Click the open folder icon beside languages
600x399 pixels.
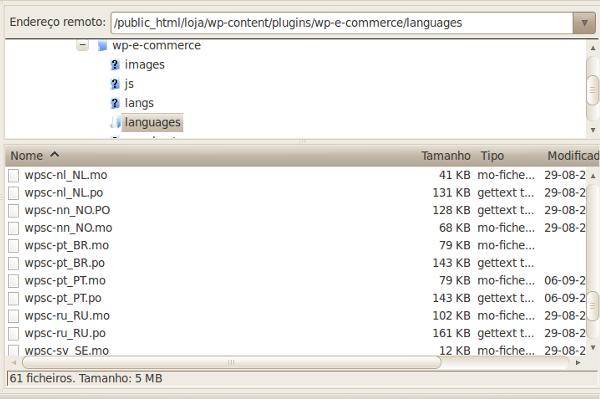[116, 122]
